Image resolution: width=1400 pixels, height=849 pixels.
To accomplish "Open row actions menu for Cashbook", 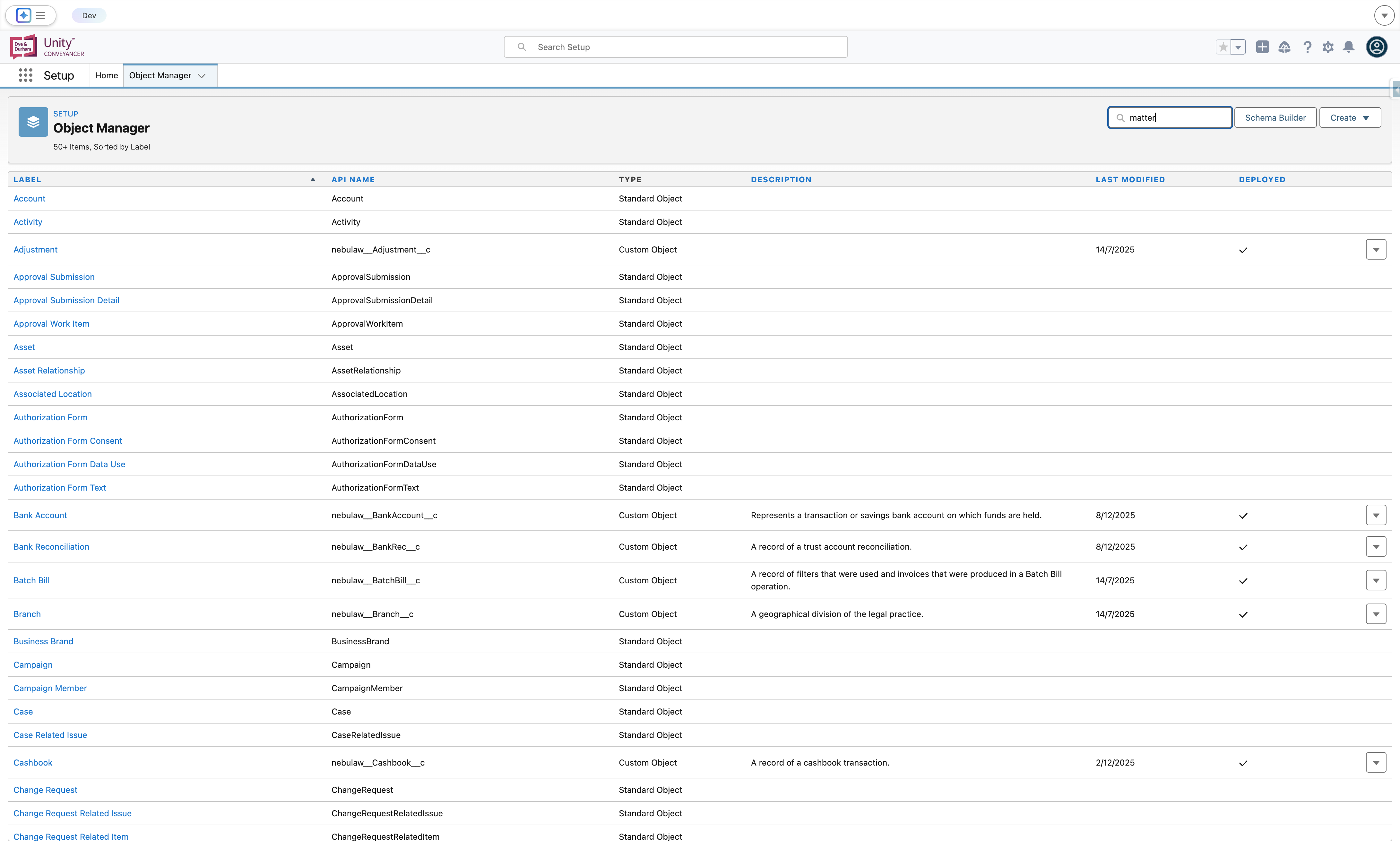I will (1376, 763).
